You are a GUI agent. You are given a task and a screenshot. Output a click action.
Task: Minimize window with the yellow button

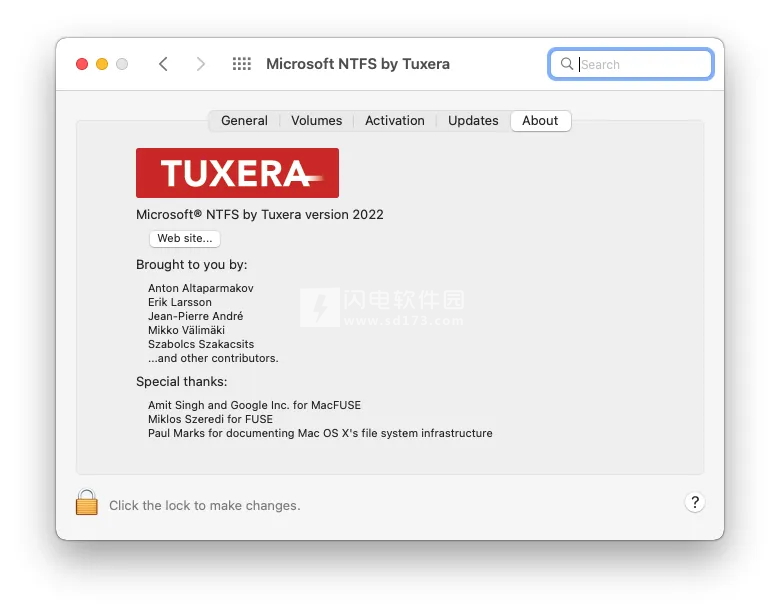102,64
